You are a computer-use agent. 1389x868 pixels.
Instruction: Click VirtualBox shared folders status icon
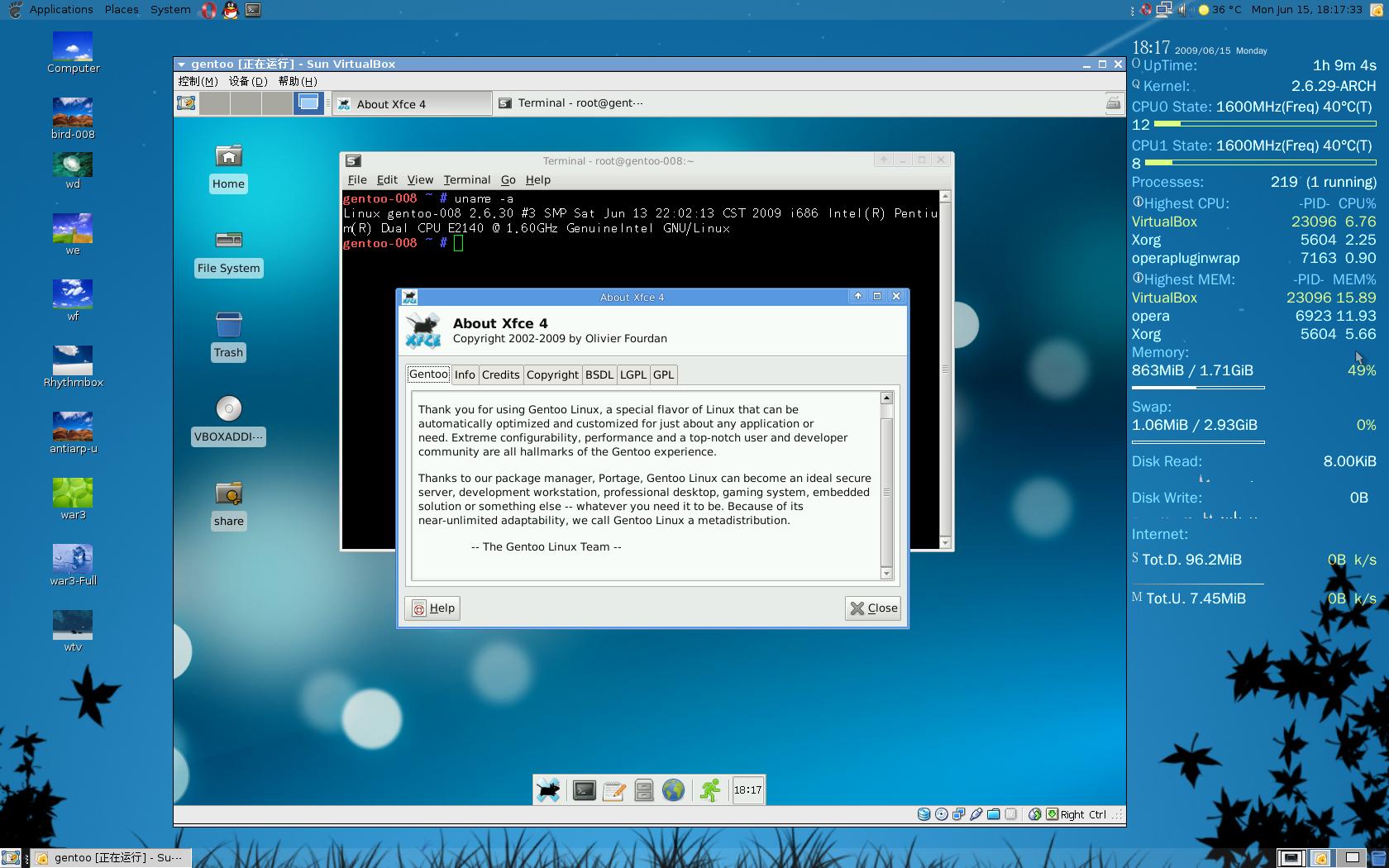(993, 814)
